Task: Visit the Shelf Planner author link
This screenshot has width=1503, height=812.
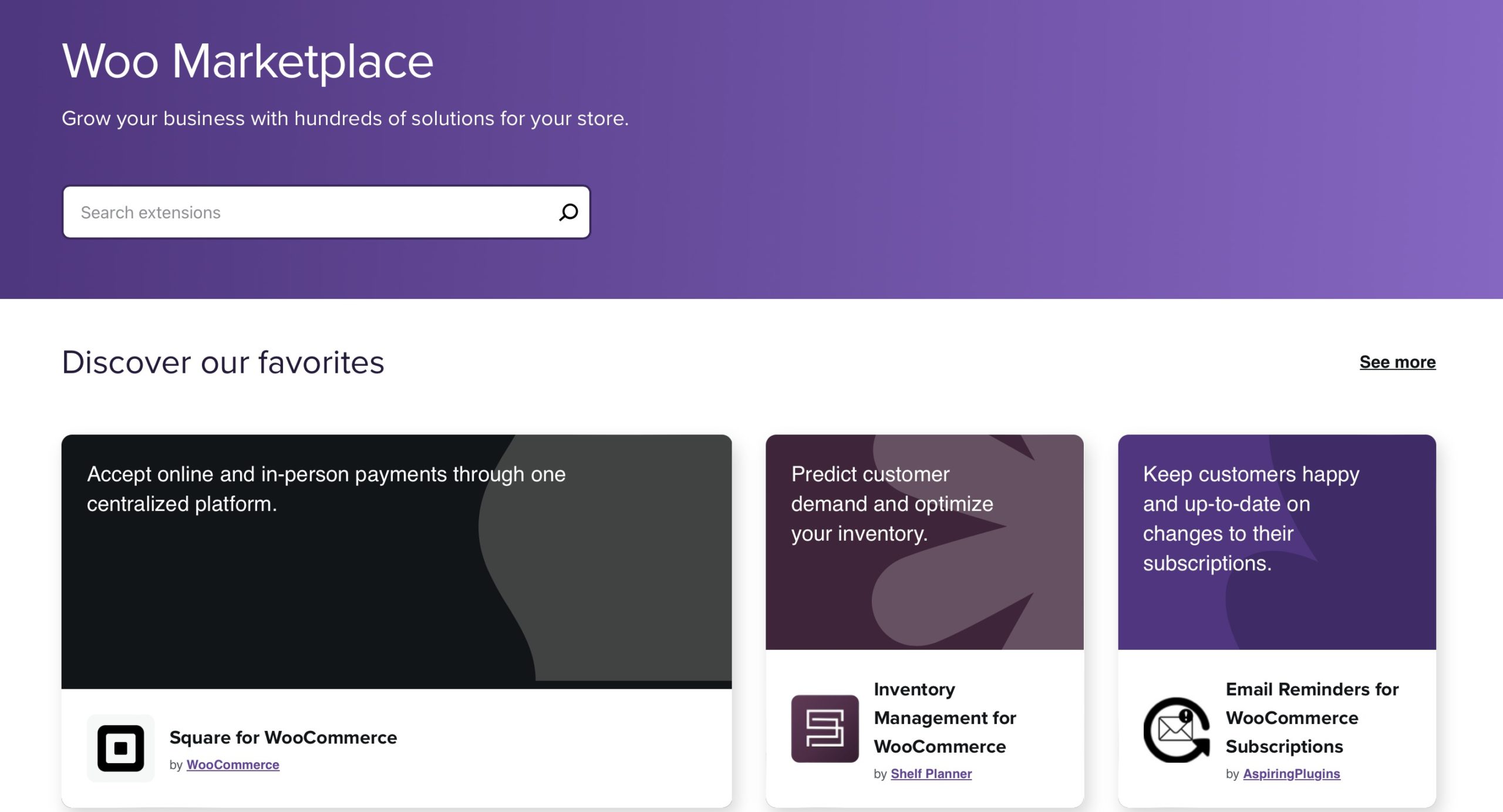Action: [x=931, y=773]
